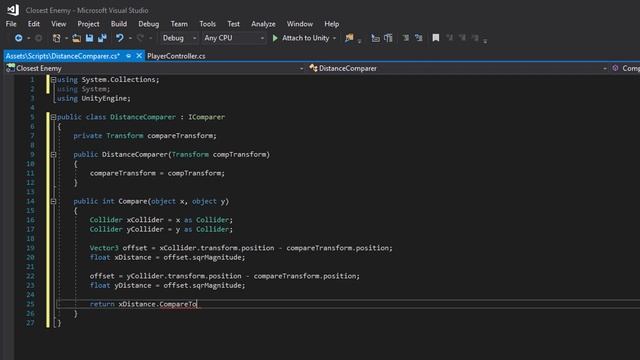
Task: Collapse the DistanceComparer constructor block
Action: tap(53, 155)
